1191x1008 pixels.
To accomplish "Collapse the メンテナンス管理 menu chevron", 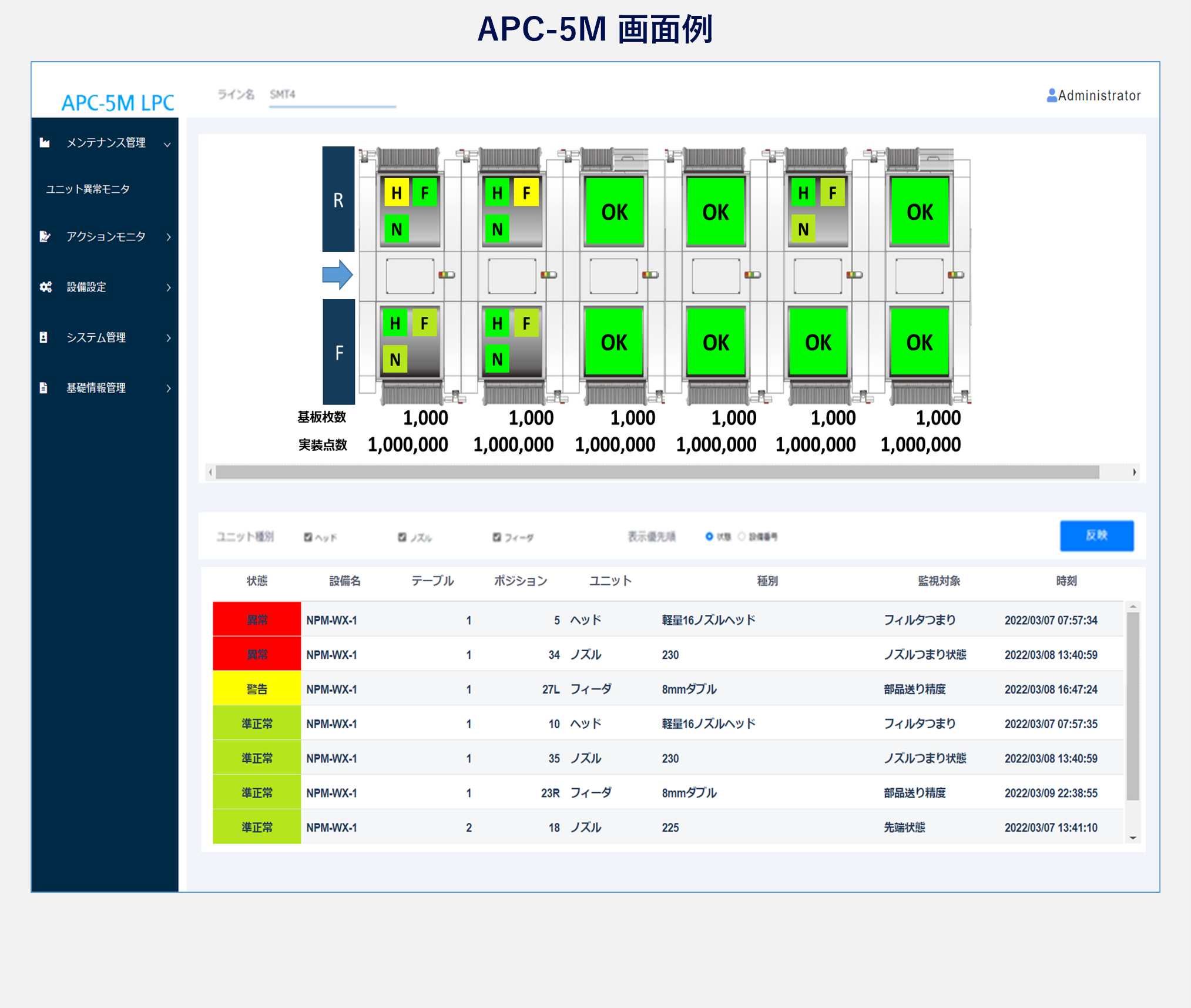I will tap(167, 144).
